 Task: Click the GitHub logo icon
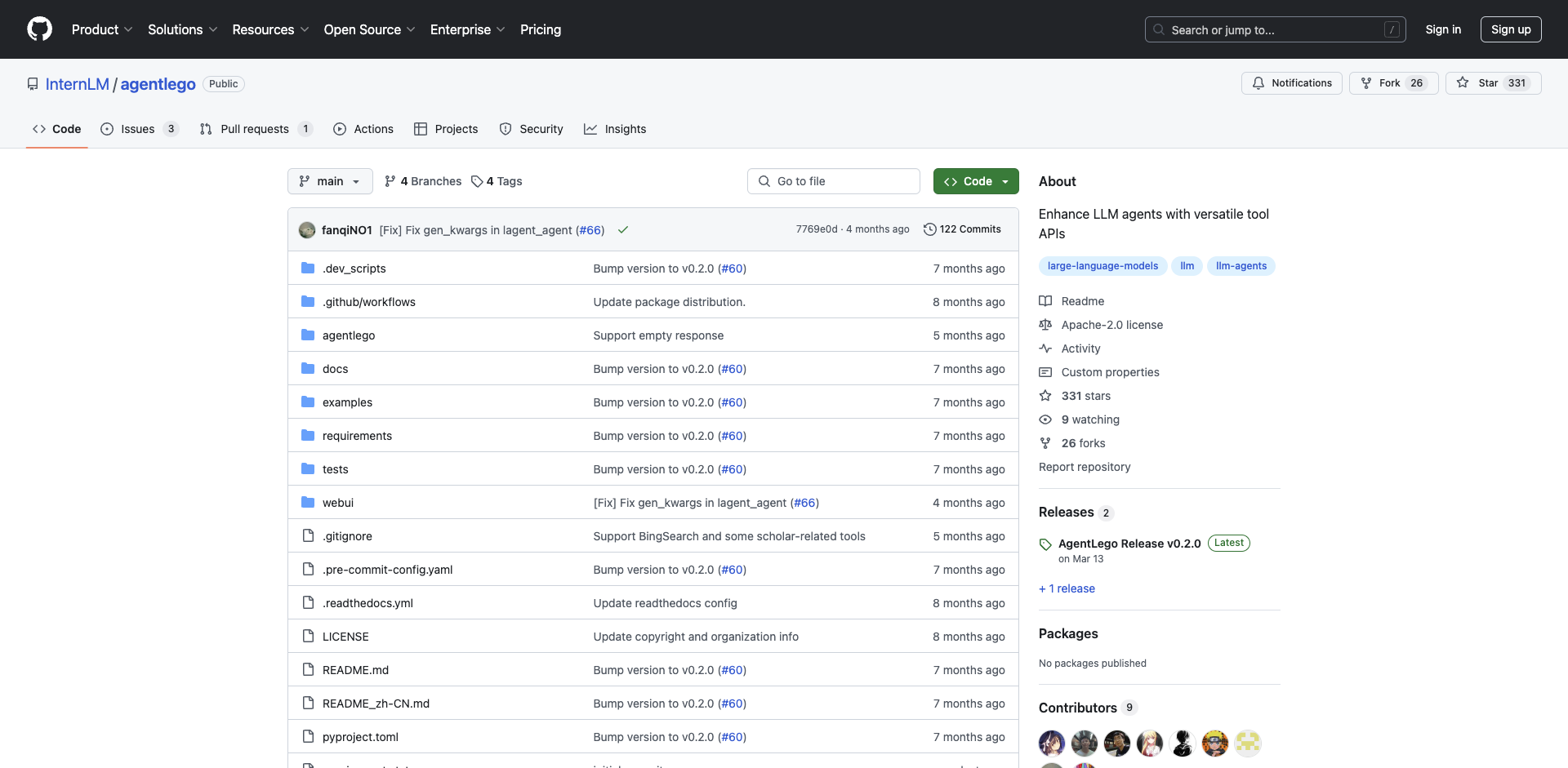click(39, 29)
